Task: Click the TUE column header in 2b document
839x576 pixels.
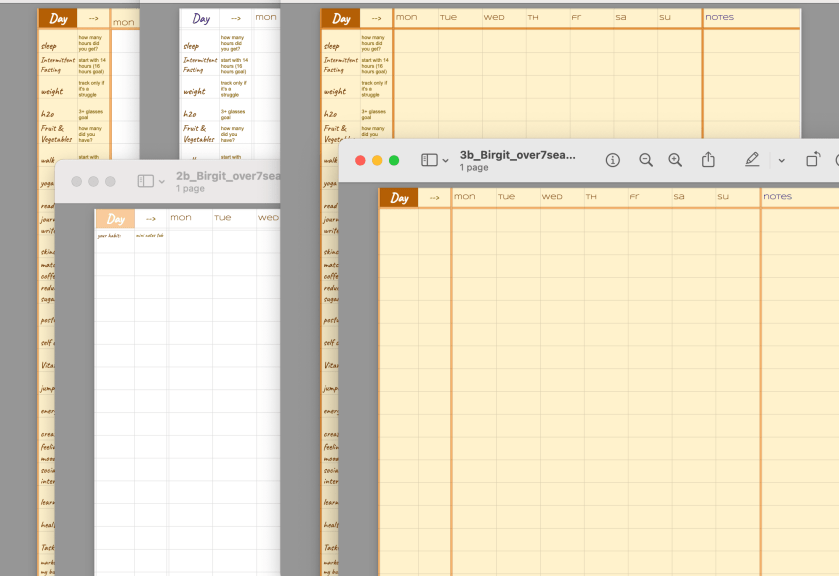Action: pos(222,218)
